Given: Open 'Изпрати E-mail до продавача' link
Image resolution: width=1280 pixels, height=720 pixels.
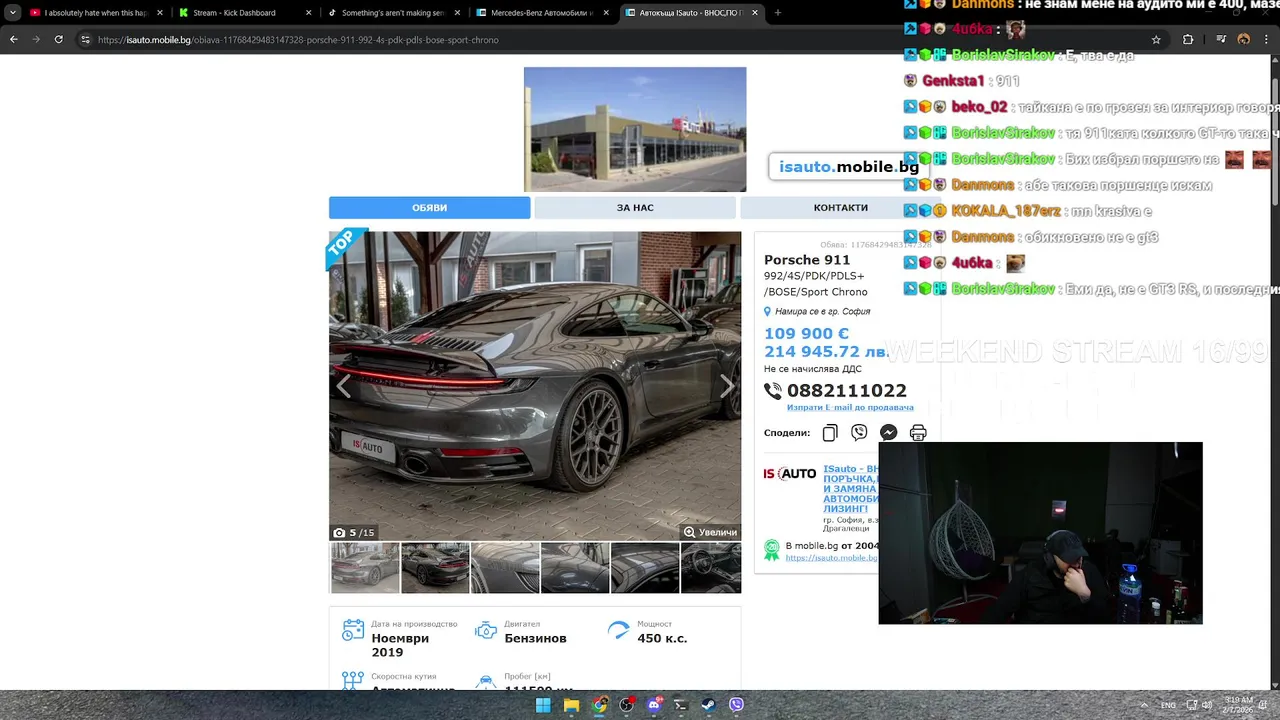Looking at the screenshot, I should pyautogui.click(x=850, y=407).
